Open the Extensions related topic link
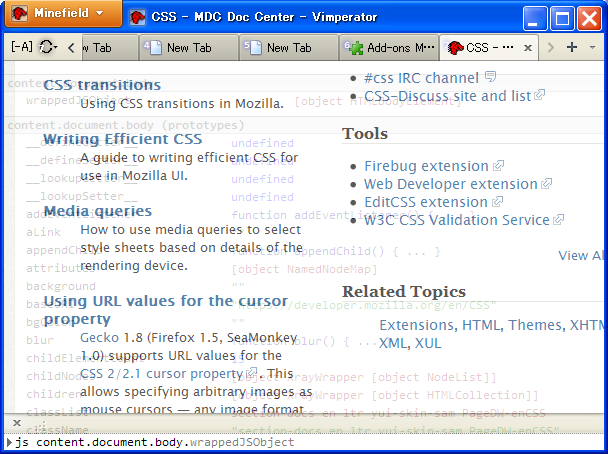This screenshot has width=608, height=454. [x=417, y=325]
